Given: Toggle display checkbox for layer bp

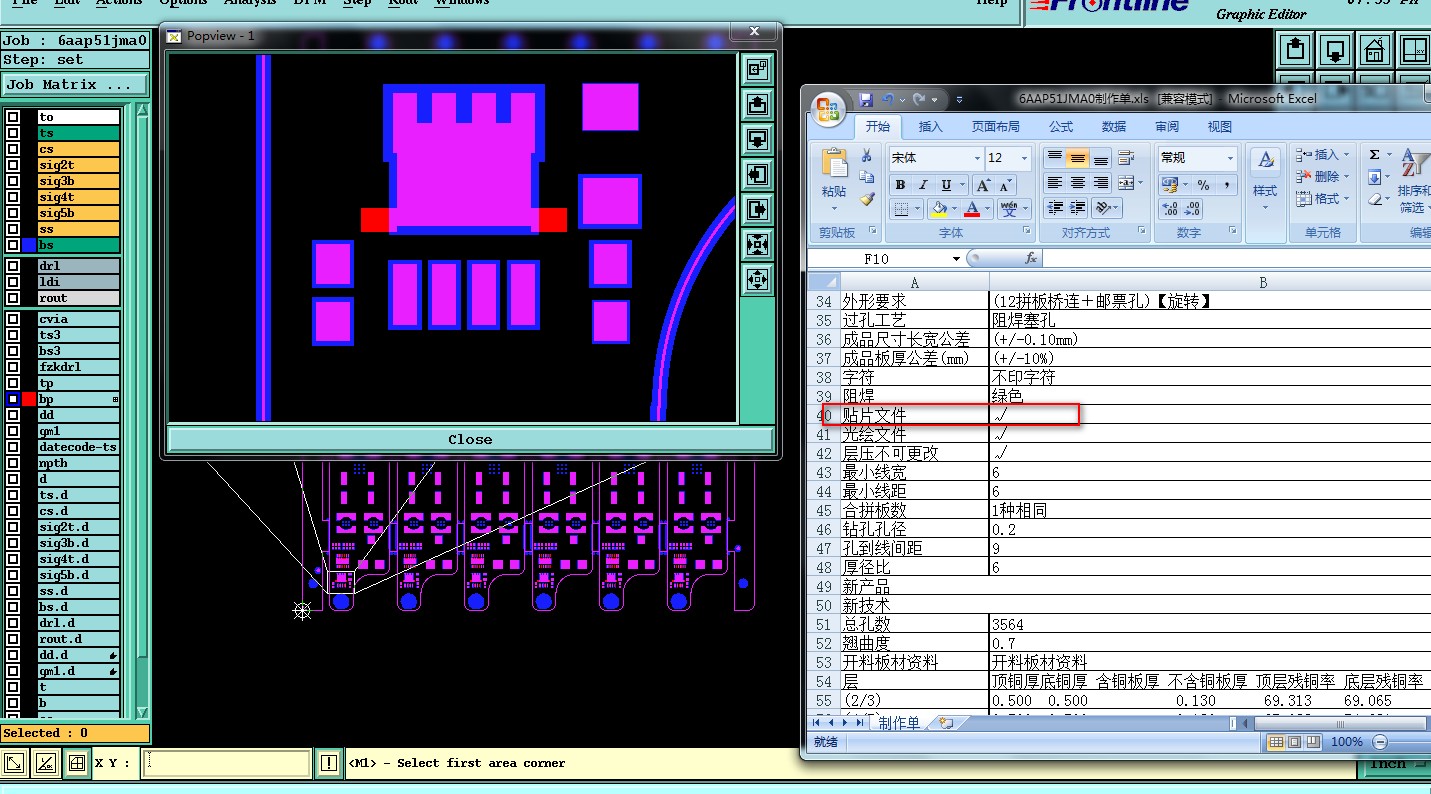Looking at the screenshot, I should tap(12, 399).
